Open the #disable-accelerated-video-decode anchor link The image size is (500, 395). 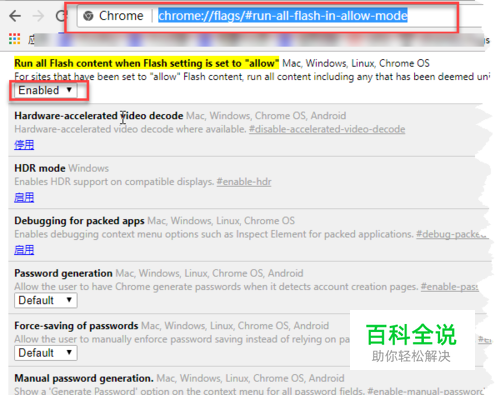[x=327, y=129]
